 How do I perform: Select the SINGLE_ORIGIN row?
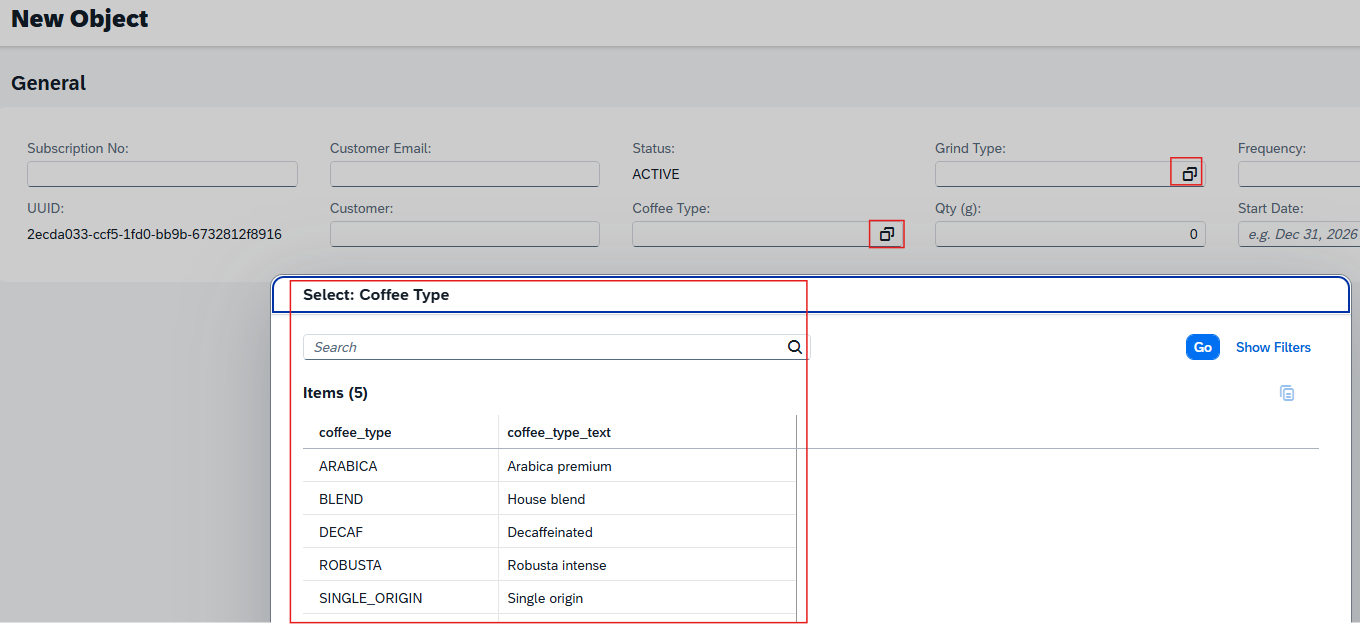[x=400, y=597]
